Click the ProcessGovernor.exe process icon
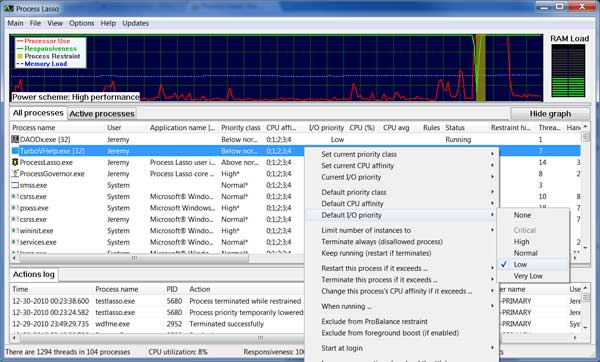 pos(15,174)
